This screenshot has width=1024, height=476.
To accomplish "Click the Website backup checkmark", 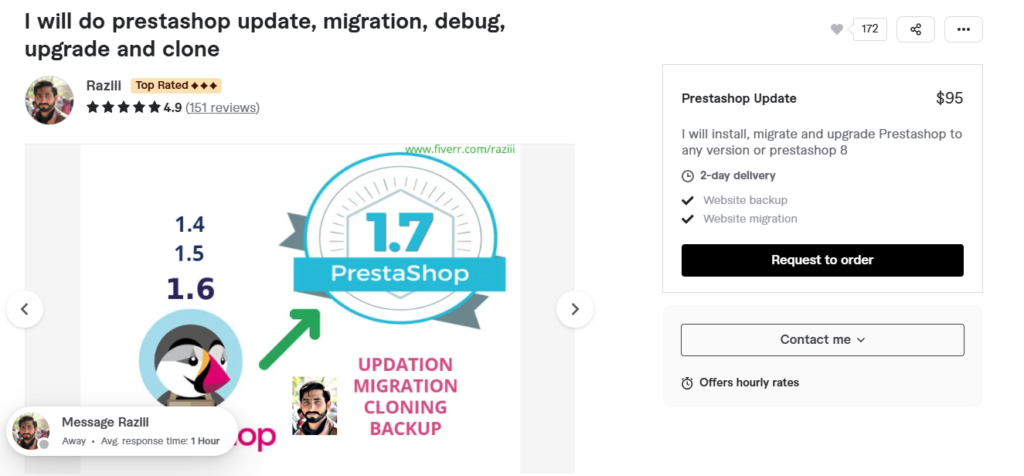I will click(x=687, y=200).
